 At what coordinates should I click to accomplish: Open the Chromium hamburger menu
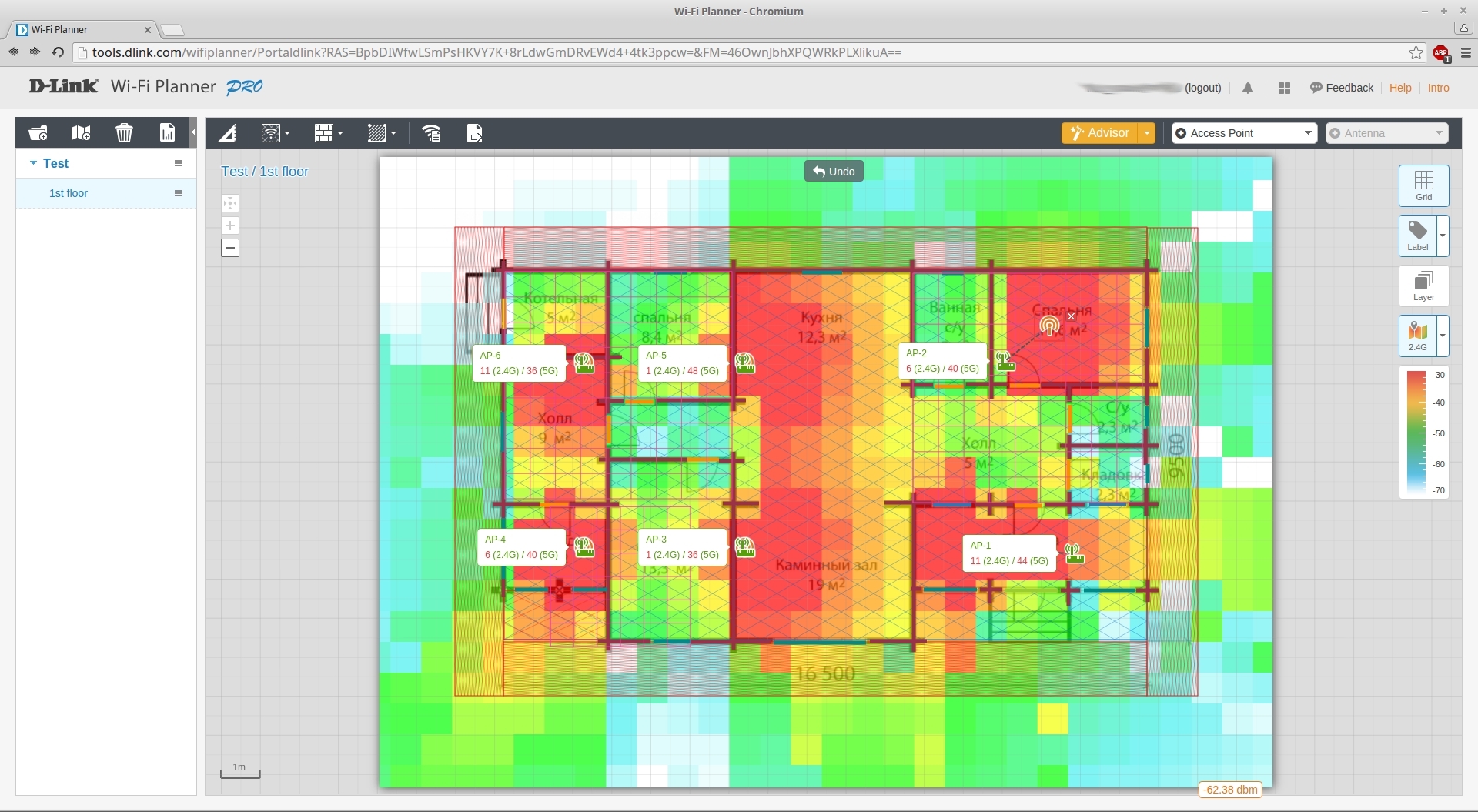(x=1466, y=52)
